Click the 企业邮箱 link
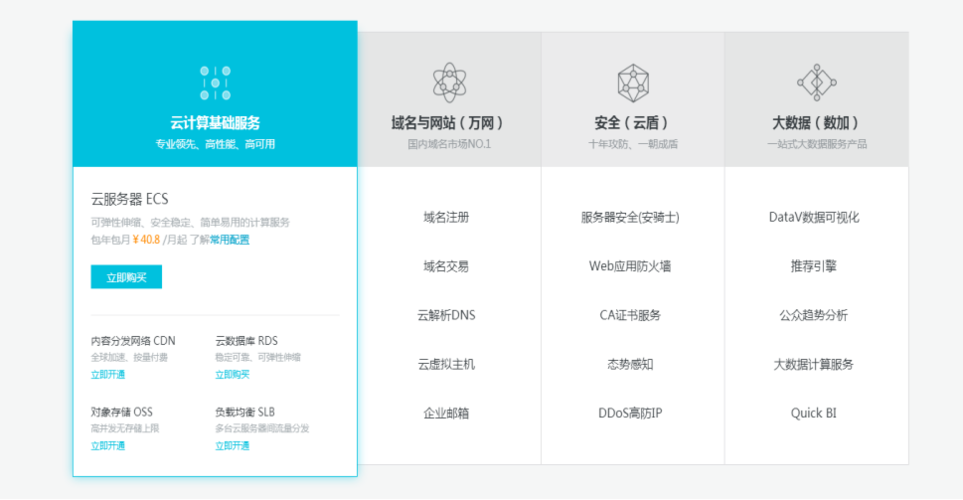The image size is (963, 500). coord(446,413)
